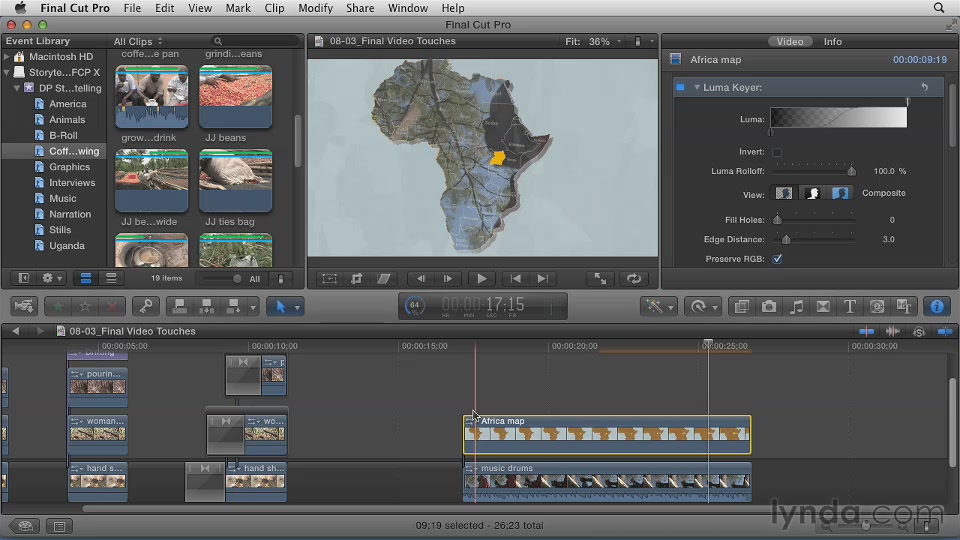This screenshot has width=960, height=540.
Task: Toggle audio skimming in timeline
Action: pos(893,331)
